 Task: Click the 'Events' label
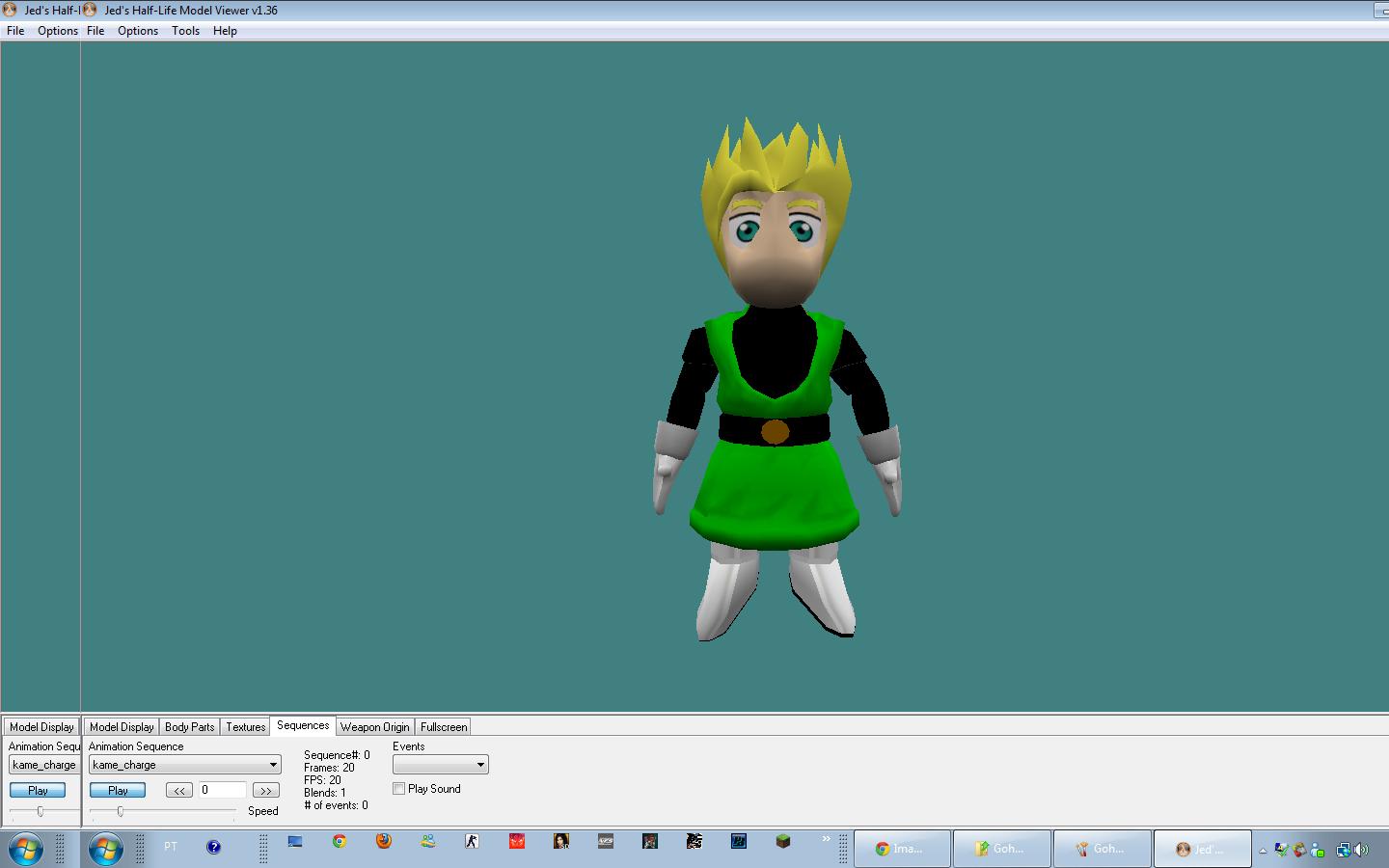(x=409, y=746)
